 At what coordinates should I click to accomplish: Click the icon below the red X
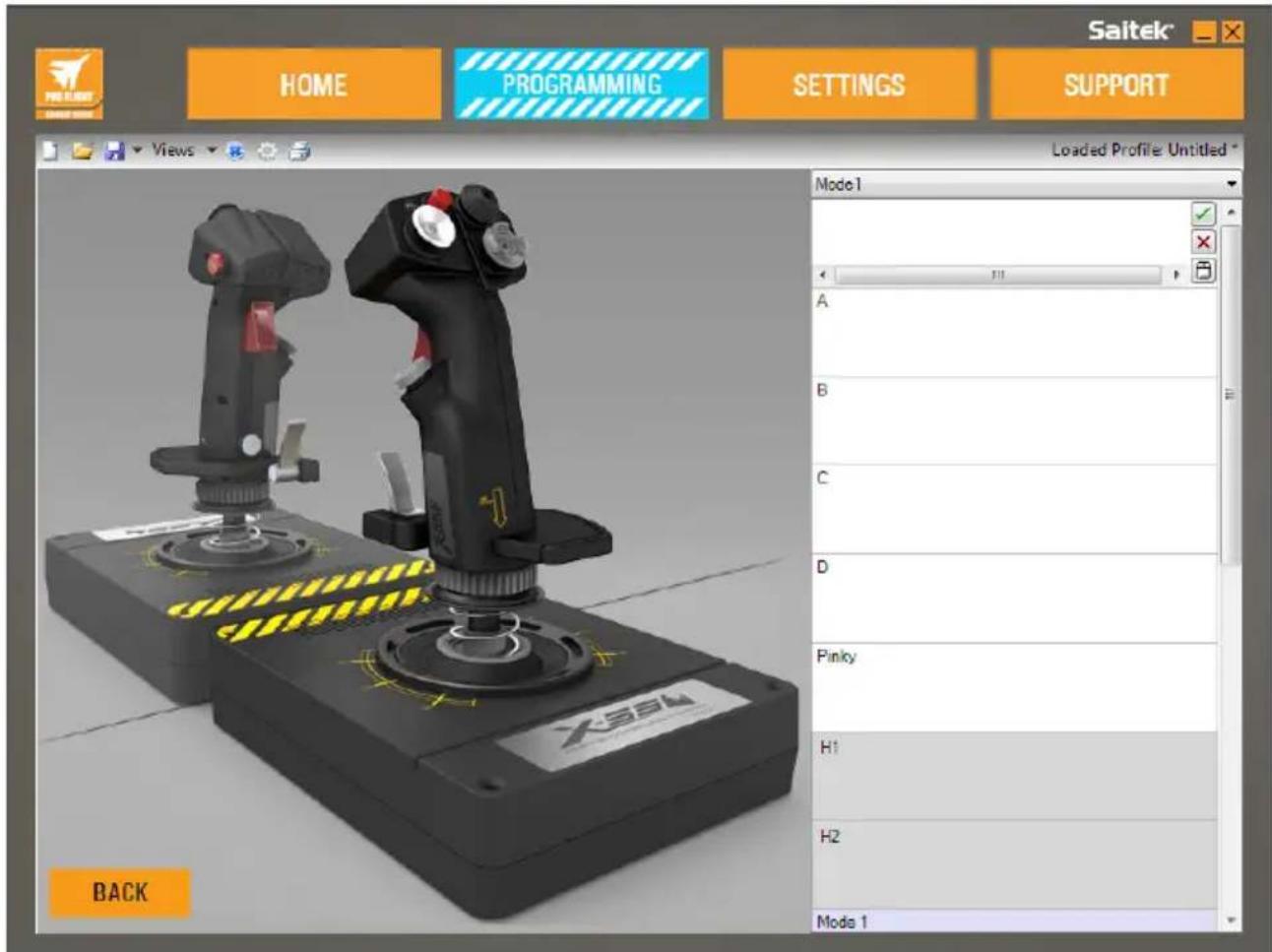[x=1203, y=271]
